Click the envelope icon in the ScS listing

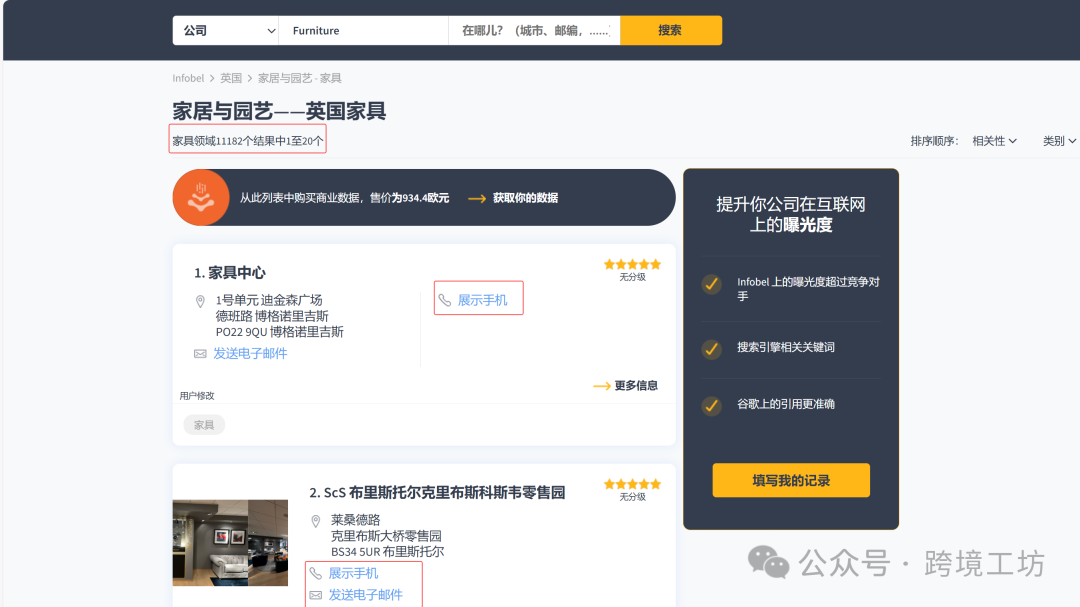318,594
